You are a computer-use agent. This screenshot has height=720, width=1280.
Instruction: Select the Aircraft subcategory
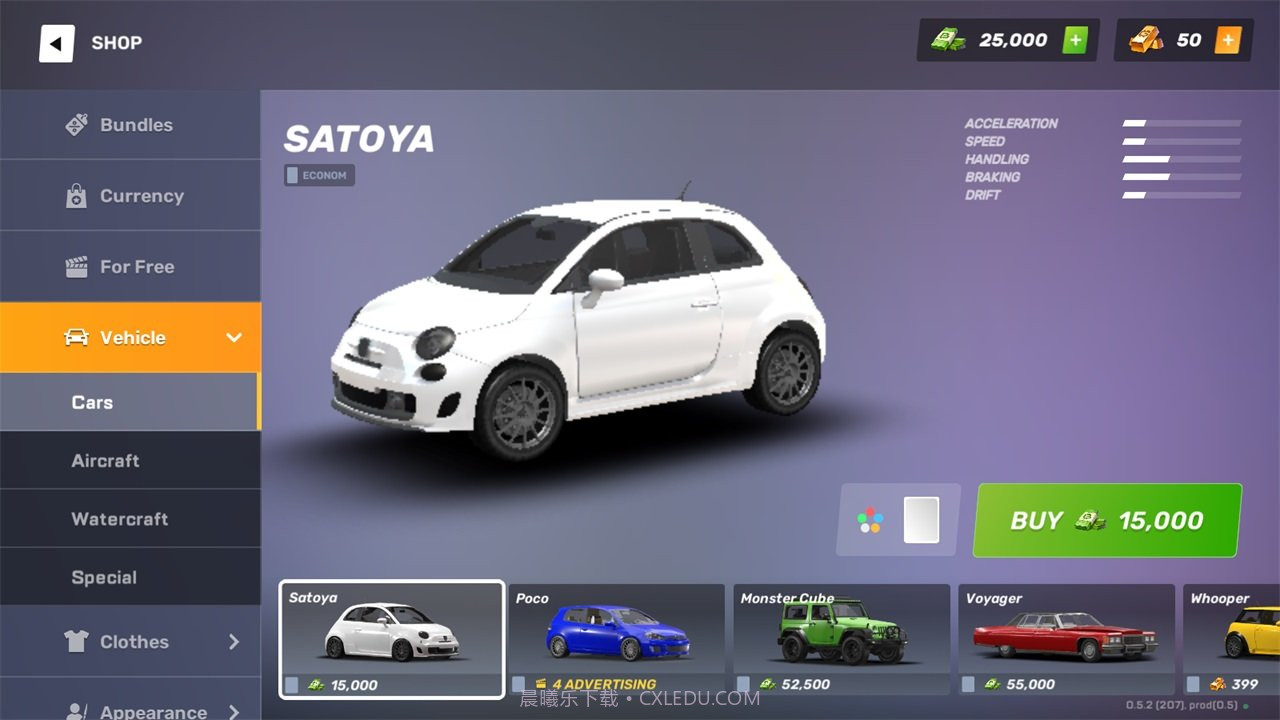[105, 461]
